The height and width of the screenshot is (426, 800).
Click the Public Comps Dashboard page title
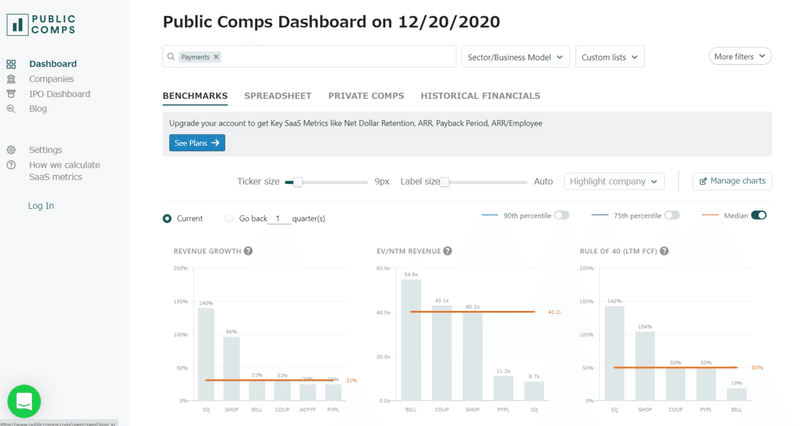click(331, 22)
